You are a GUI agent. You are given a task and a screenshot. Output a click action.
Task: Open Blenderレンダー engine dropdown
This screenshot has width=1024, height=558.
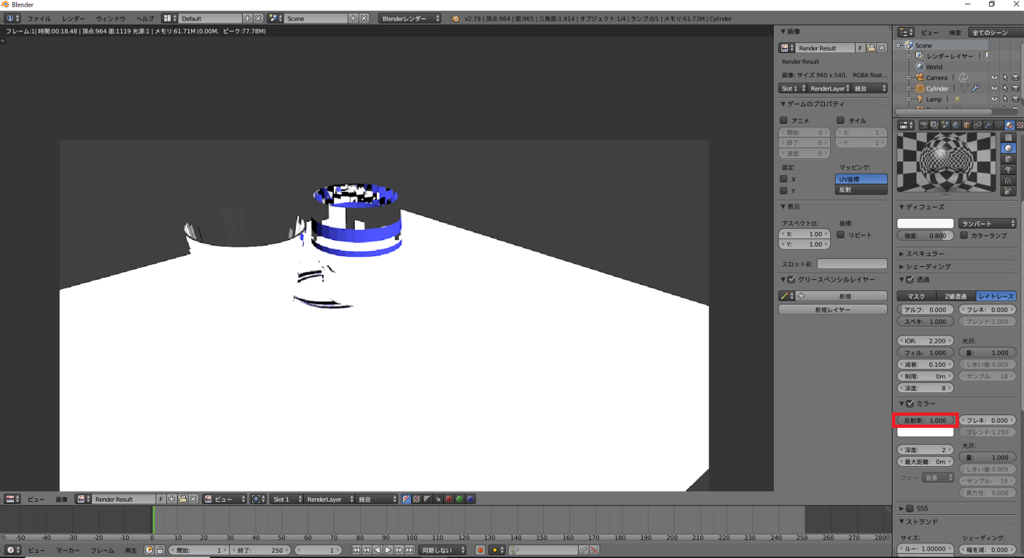pyautogui.click(x=411, y=18)
